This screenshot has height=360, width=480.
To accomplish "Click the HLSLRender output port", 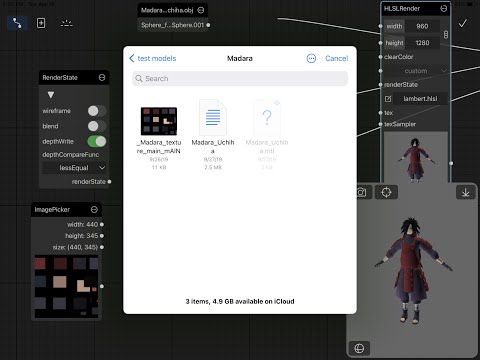I will click(x=451, y=163).
